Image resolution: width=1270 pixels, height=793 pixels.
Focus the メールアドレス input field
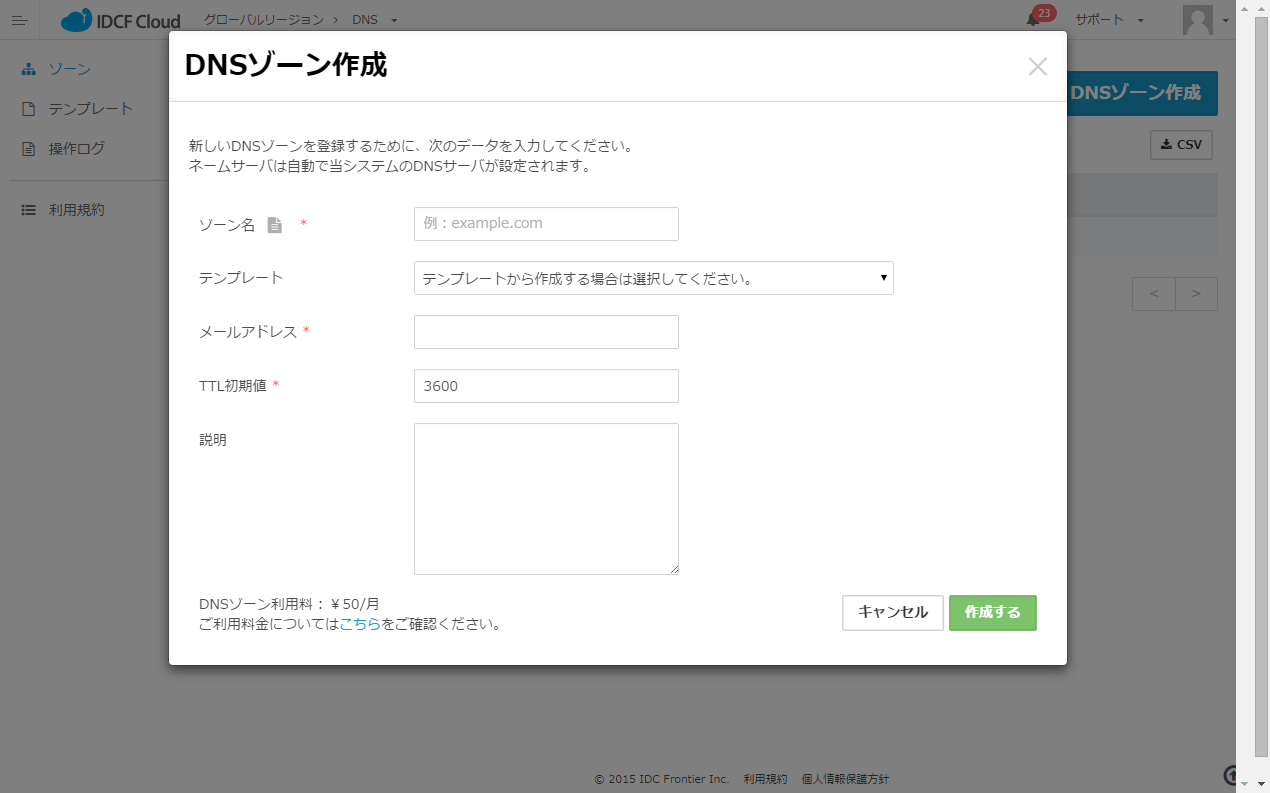coord(546,332)
